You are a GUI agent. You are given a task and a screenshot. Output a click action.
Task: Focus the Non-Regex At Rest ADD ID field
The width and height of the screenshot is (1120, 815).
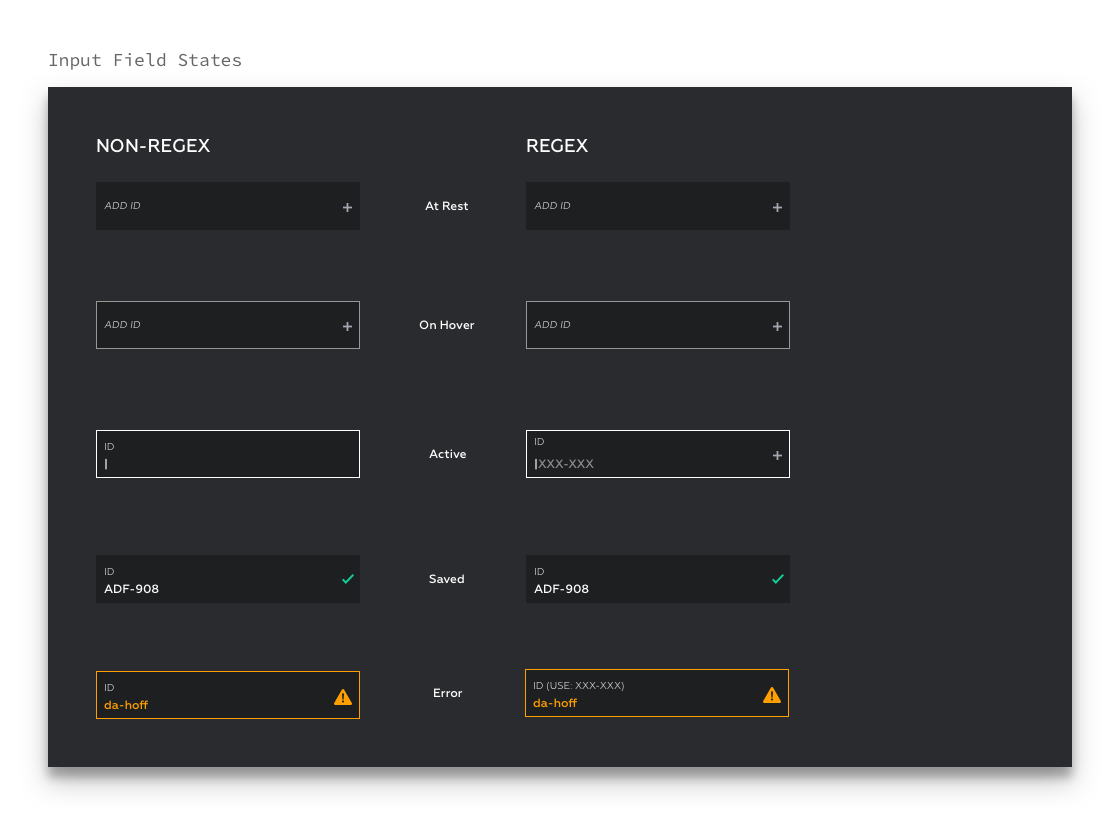228,206
